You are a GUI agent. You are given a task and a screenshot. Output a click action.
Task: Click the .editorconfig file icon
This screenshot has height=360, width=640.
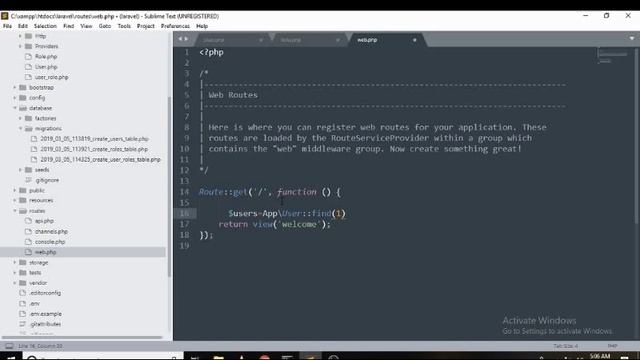tap(23, 293)
